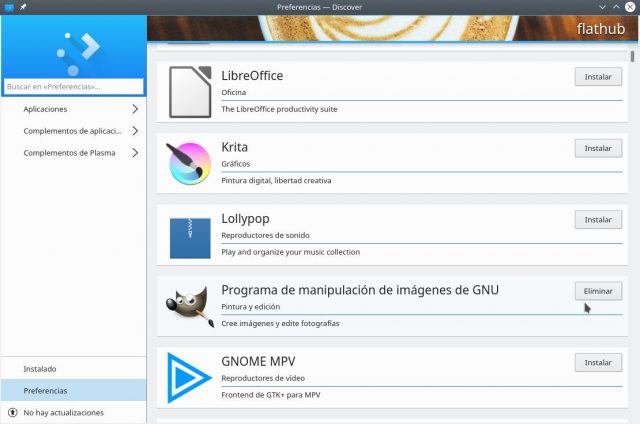The height and width of the screenshot is (424, 640).
Task: Click the GIMP mascot icon
Action: [190, 307]
